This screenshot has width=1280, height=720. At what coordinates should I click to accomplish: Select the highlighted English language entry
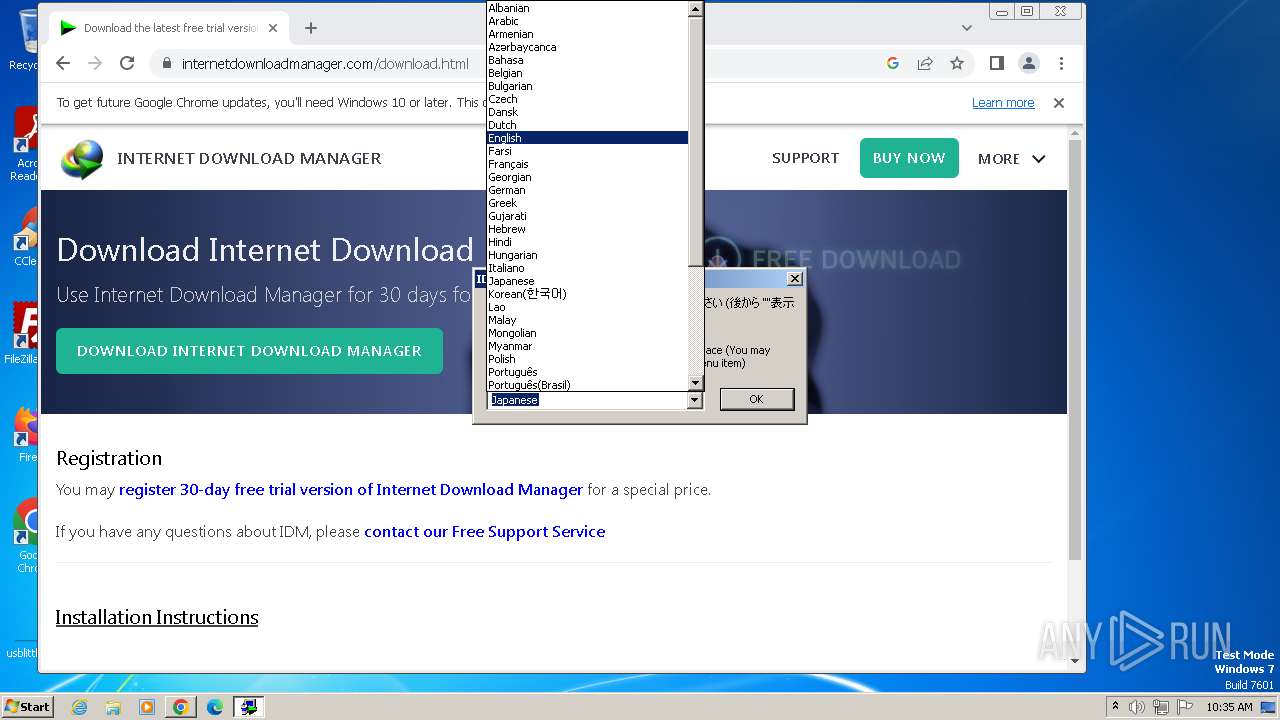tap(588, 138)
